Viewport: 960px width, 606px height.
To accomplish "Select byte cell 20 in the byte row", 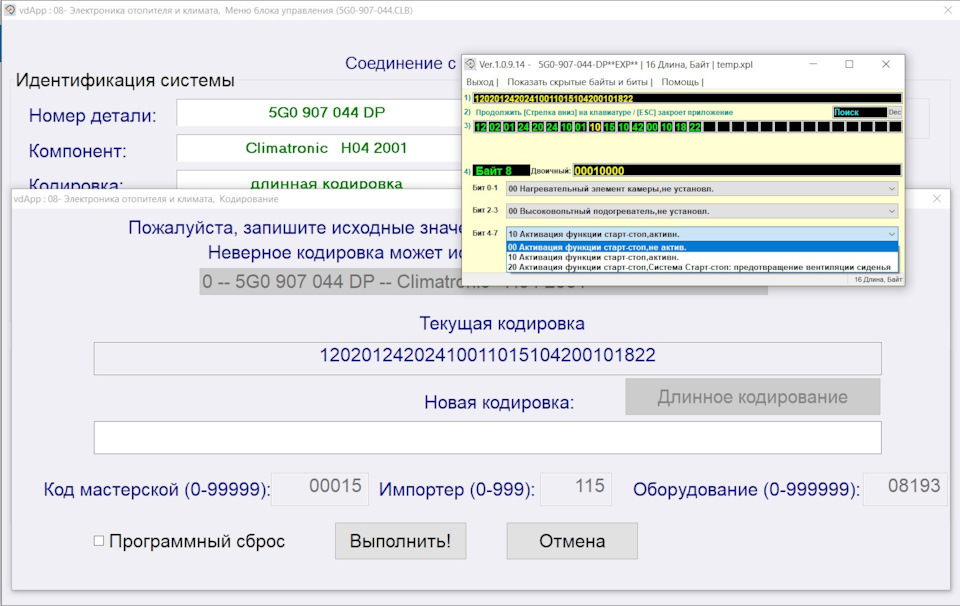I will 538,127.
